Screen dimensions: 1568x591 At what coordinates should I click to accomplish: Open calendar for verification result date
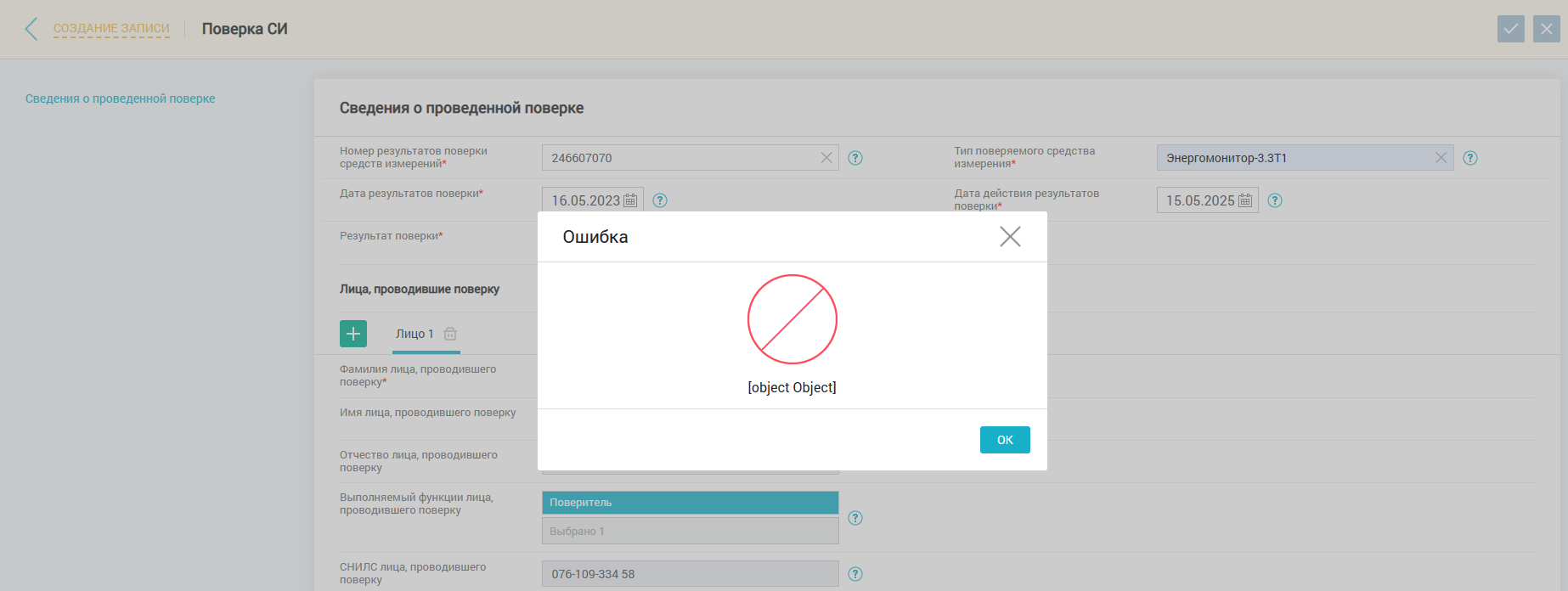tap(630, 200)
